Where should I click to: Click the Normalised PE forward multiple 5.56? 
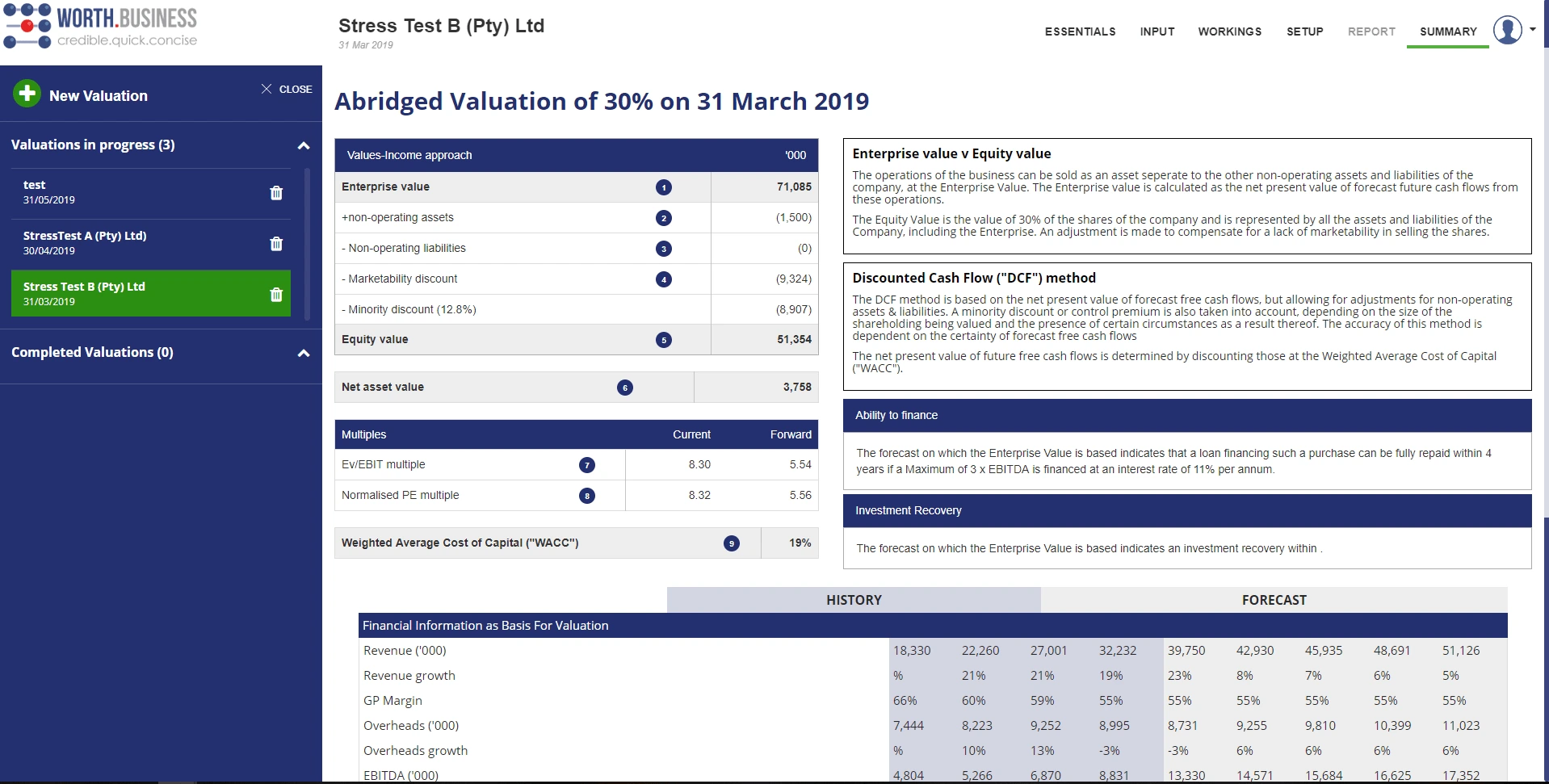click(800, 495)
